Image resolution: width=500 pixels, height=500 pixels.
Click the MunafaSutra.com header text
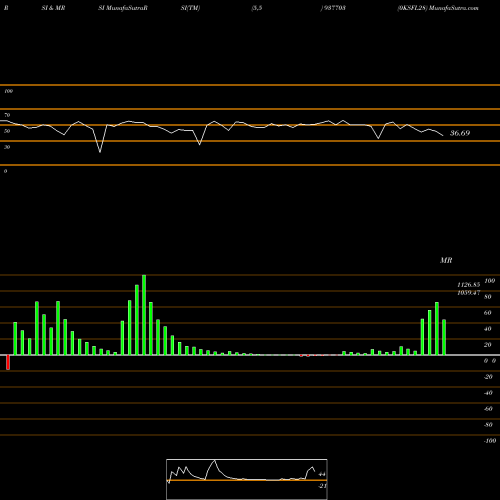[454, 8]
